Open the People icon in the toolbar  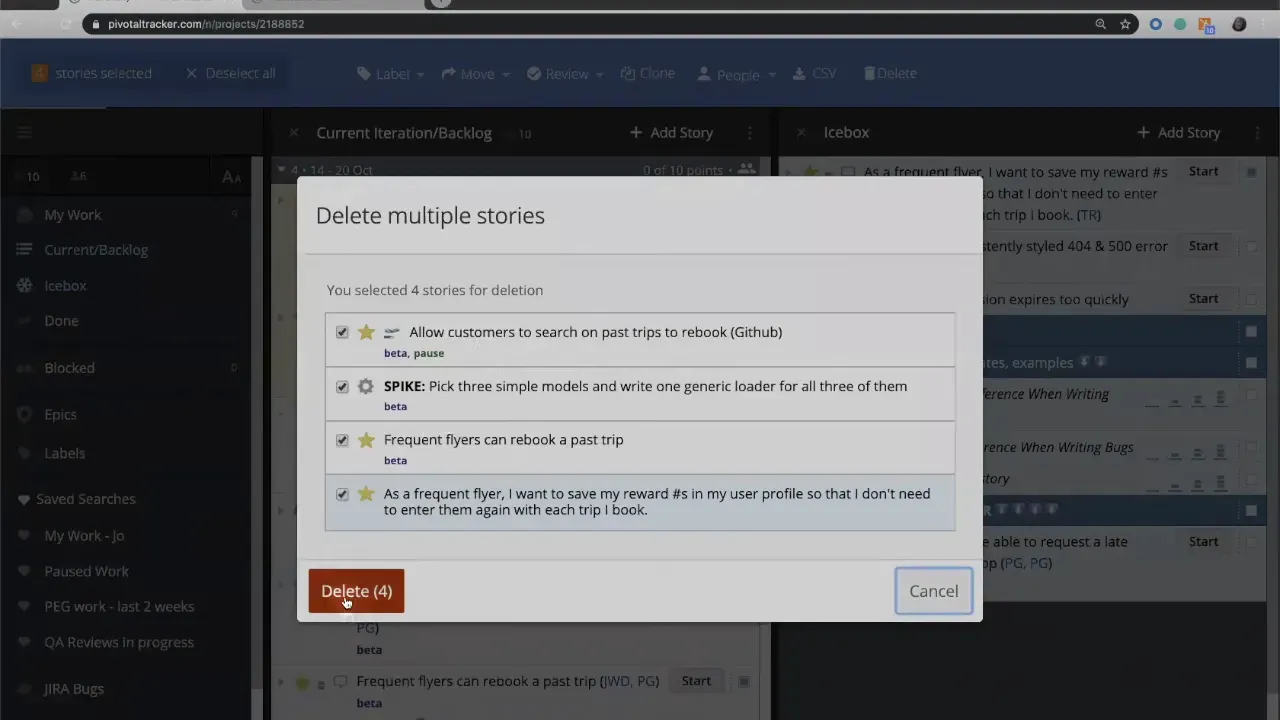click(707, 73)
